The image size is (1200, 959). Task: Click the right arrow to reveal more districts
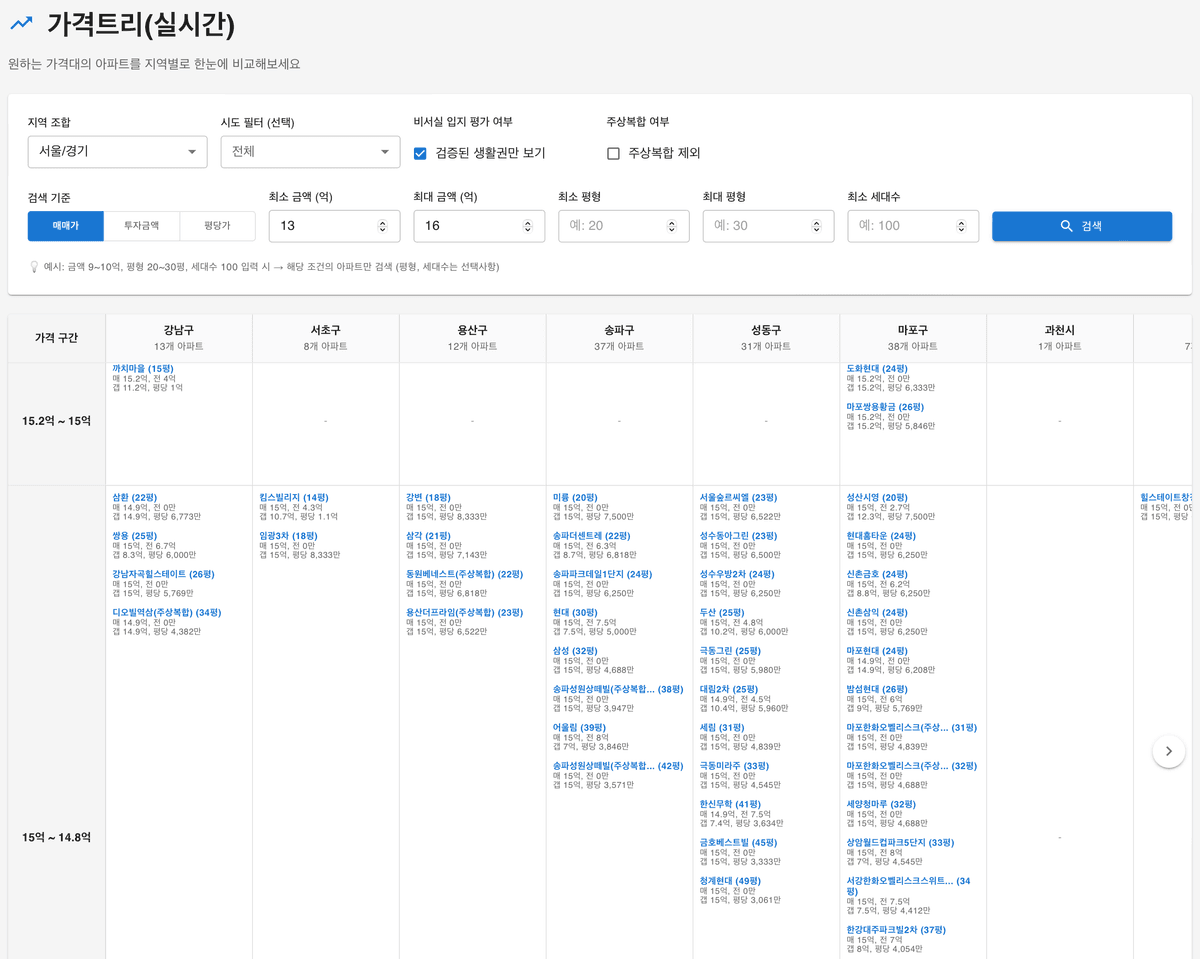tap(1168, 750)
